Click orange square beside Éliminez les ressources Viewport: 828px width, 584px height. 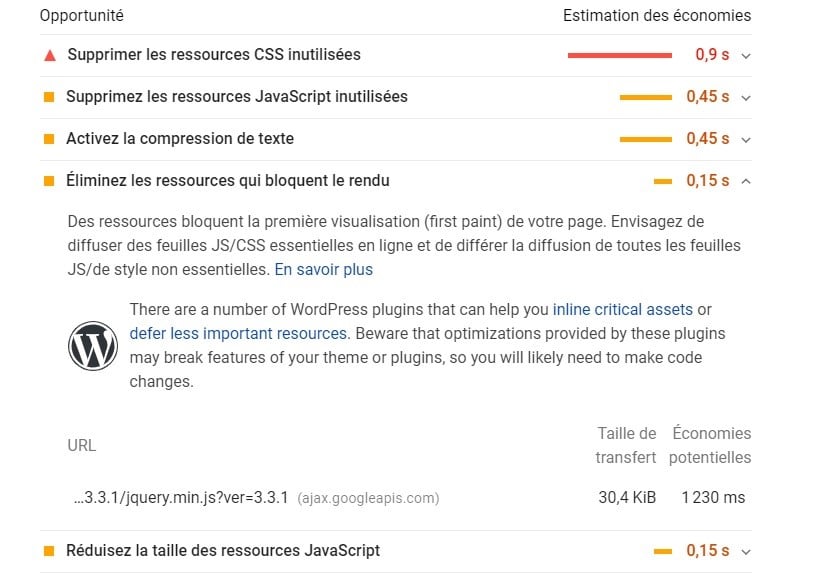[x=49, y=181]
